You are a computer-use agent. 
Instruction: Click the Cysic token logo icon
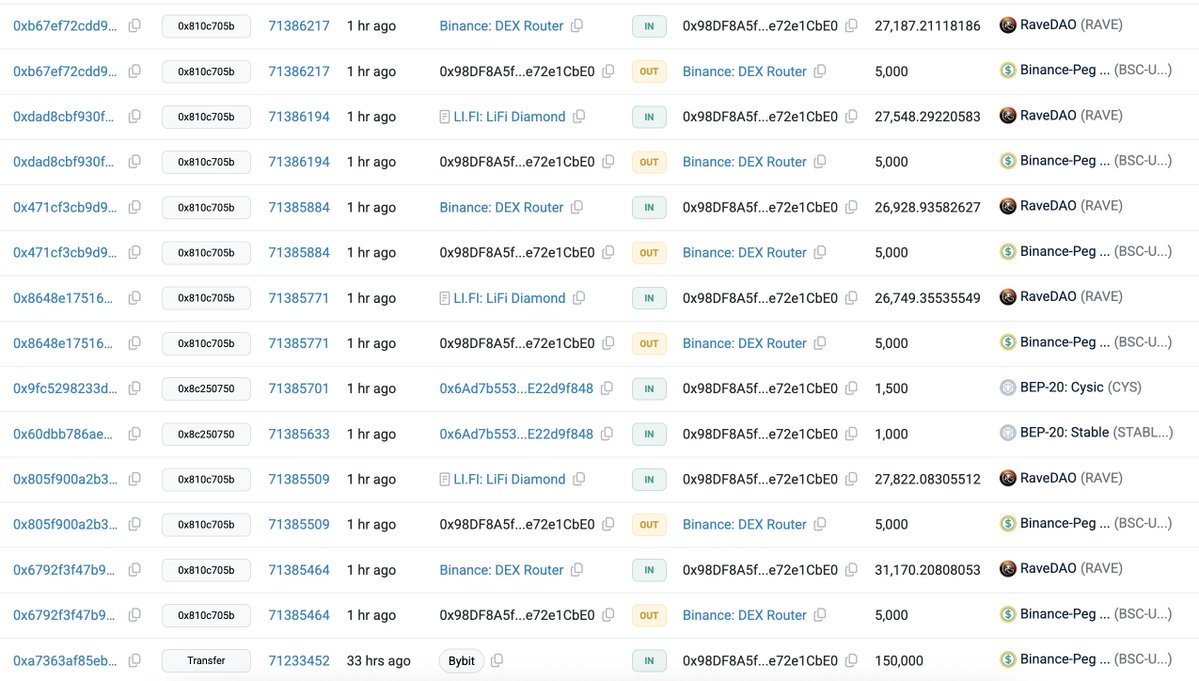(x=1008, y=387)
